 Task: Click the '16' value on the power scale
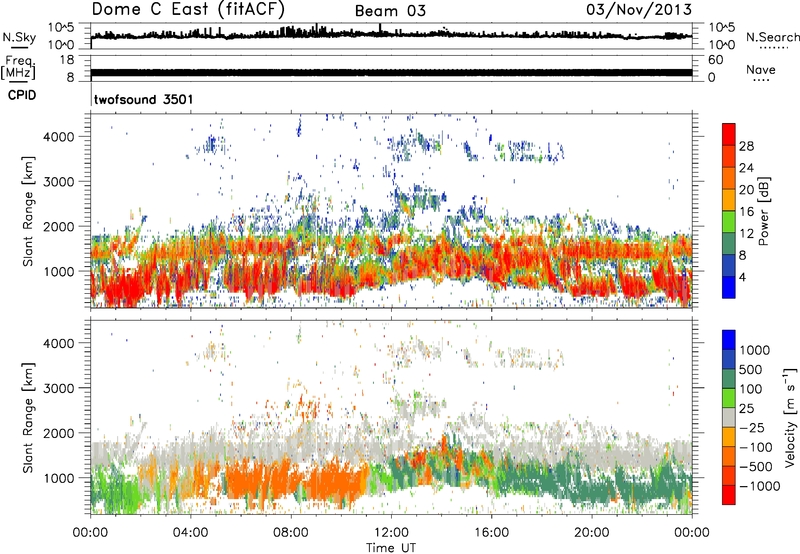click(x=746, y=212)
